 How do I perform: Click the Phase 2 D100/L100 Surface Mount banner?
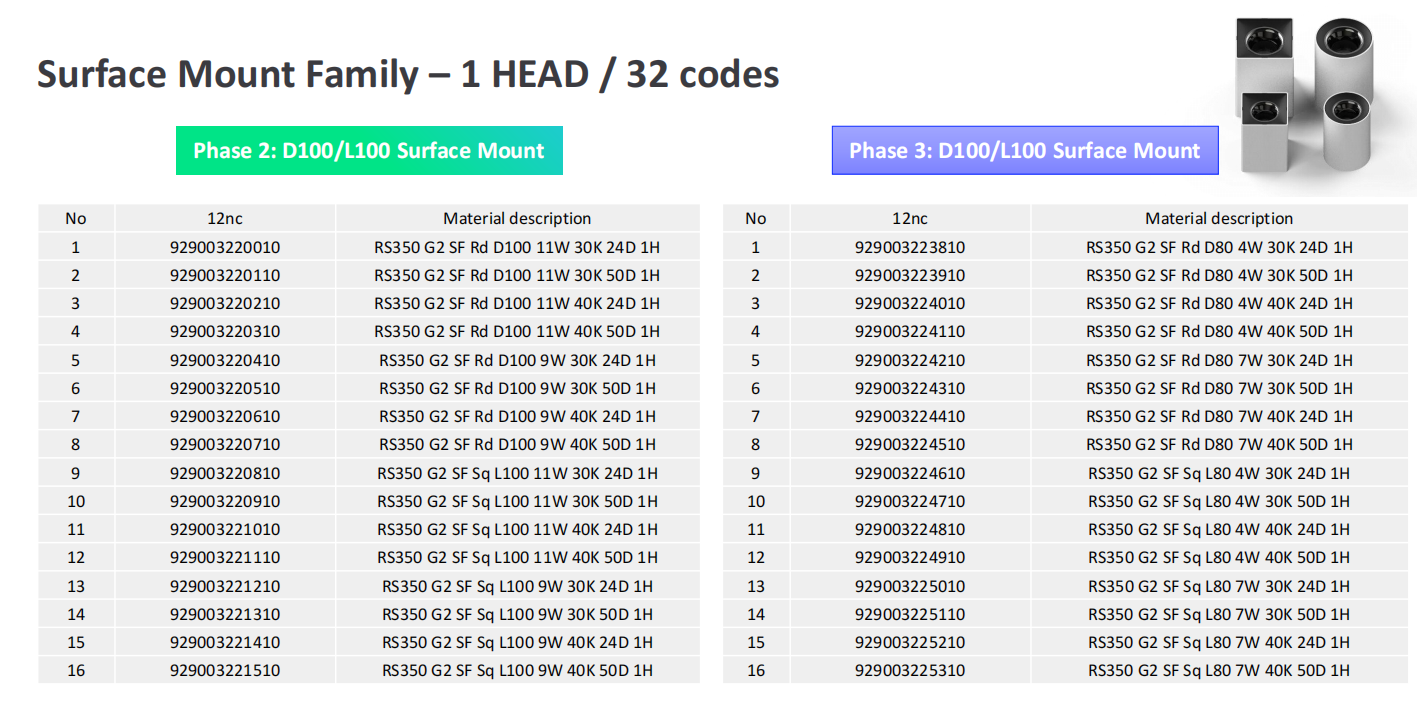(369, 151)
